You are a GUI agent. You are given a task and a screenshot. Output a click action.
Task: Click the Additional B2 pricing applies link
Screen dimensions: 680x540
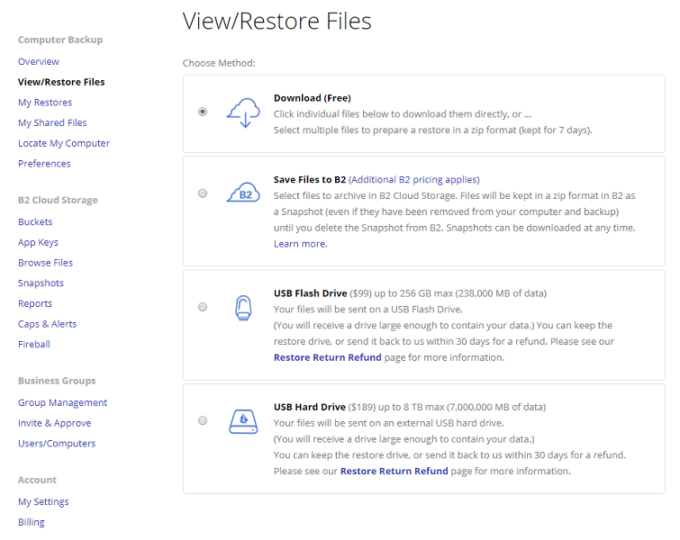(414, 180)
